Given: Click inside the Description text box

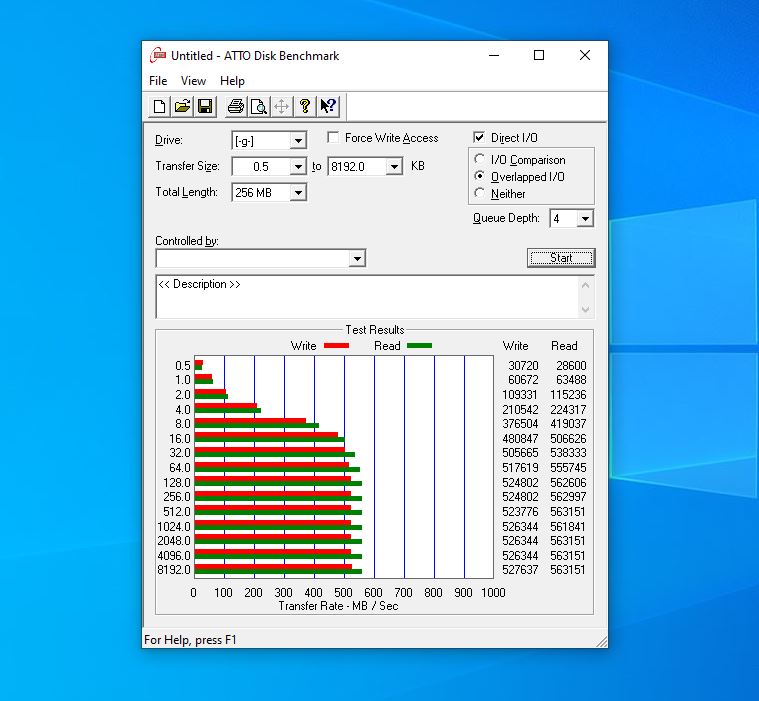Looking at the screenshot, I should 365,297.
